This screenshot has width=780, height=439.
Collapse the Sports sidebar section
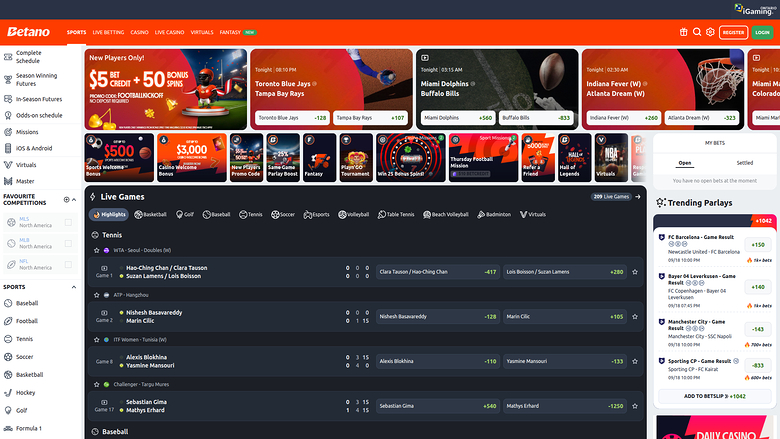point(74,287)
